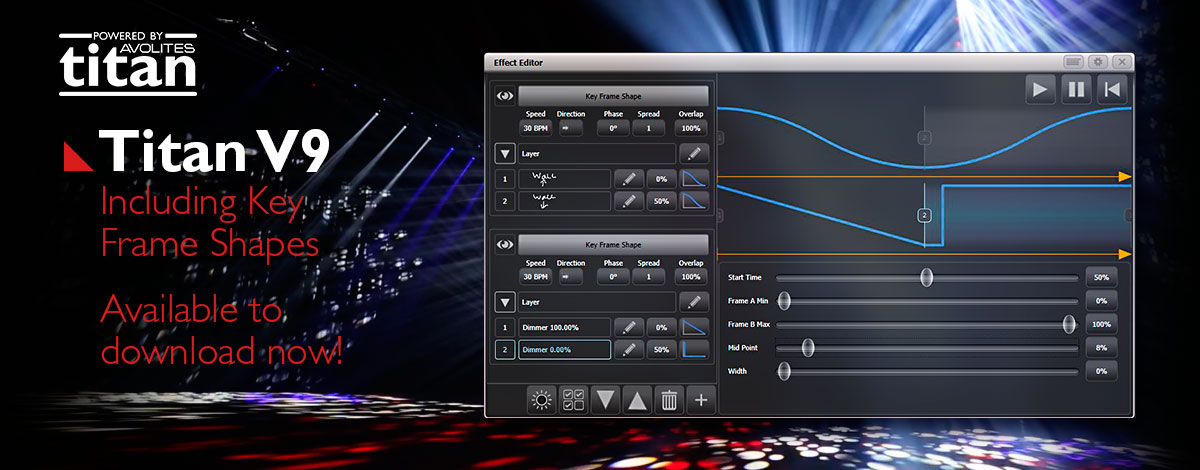1200x470 pixels.
Task: Click the Frame B Max 100% value box
Action: (1102, 324)
